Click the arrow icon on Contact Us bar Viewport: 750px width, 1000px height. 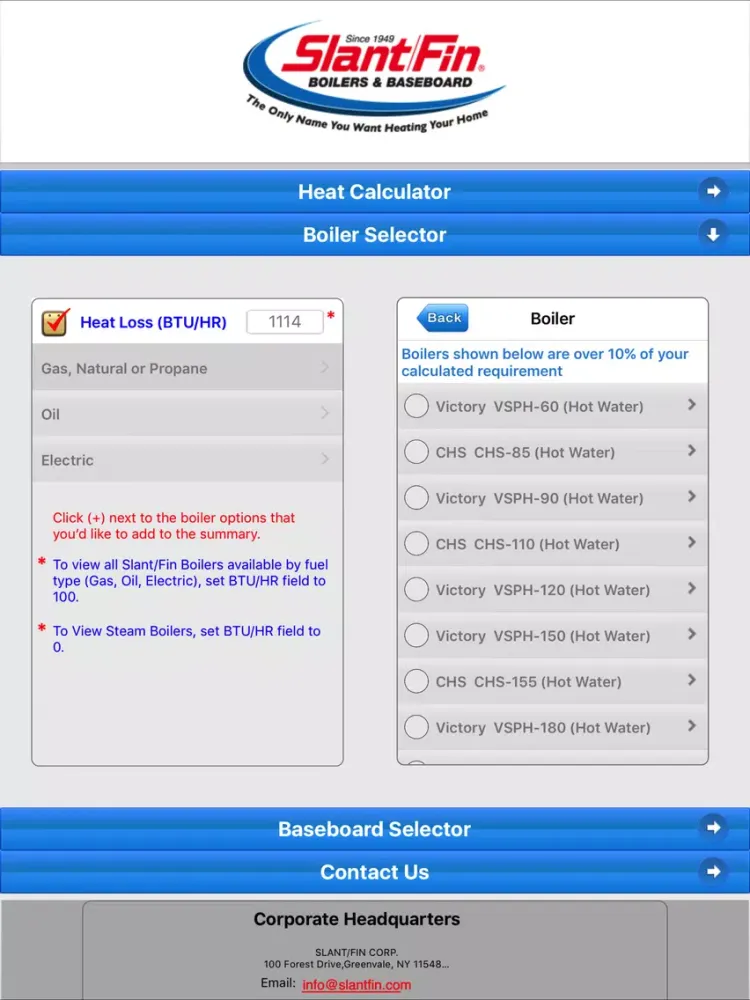[713, 871]
